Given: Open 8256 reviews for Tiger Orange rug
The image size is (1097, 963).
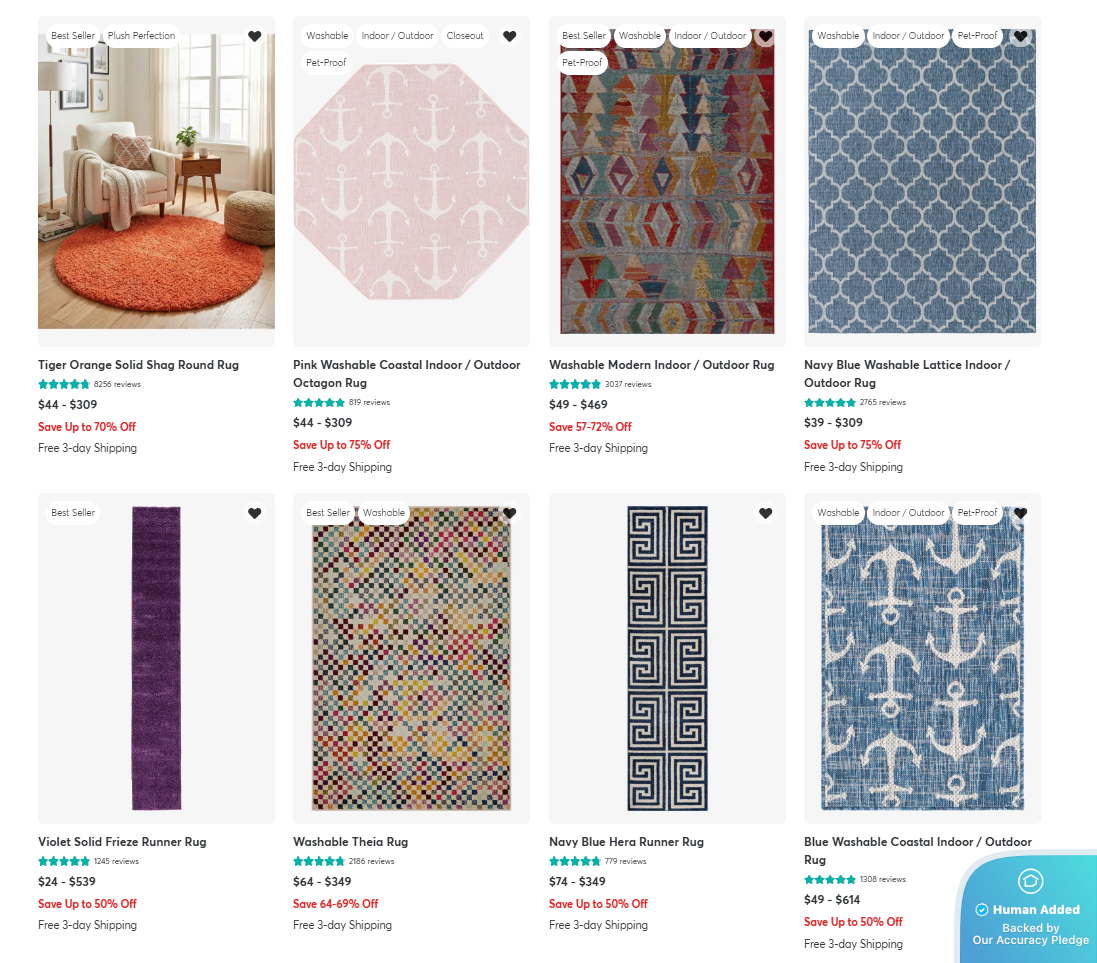Looking at the screenshot, I should pos(117,384).
